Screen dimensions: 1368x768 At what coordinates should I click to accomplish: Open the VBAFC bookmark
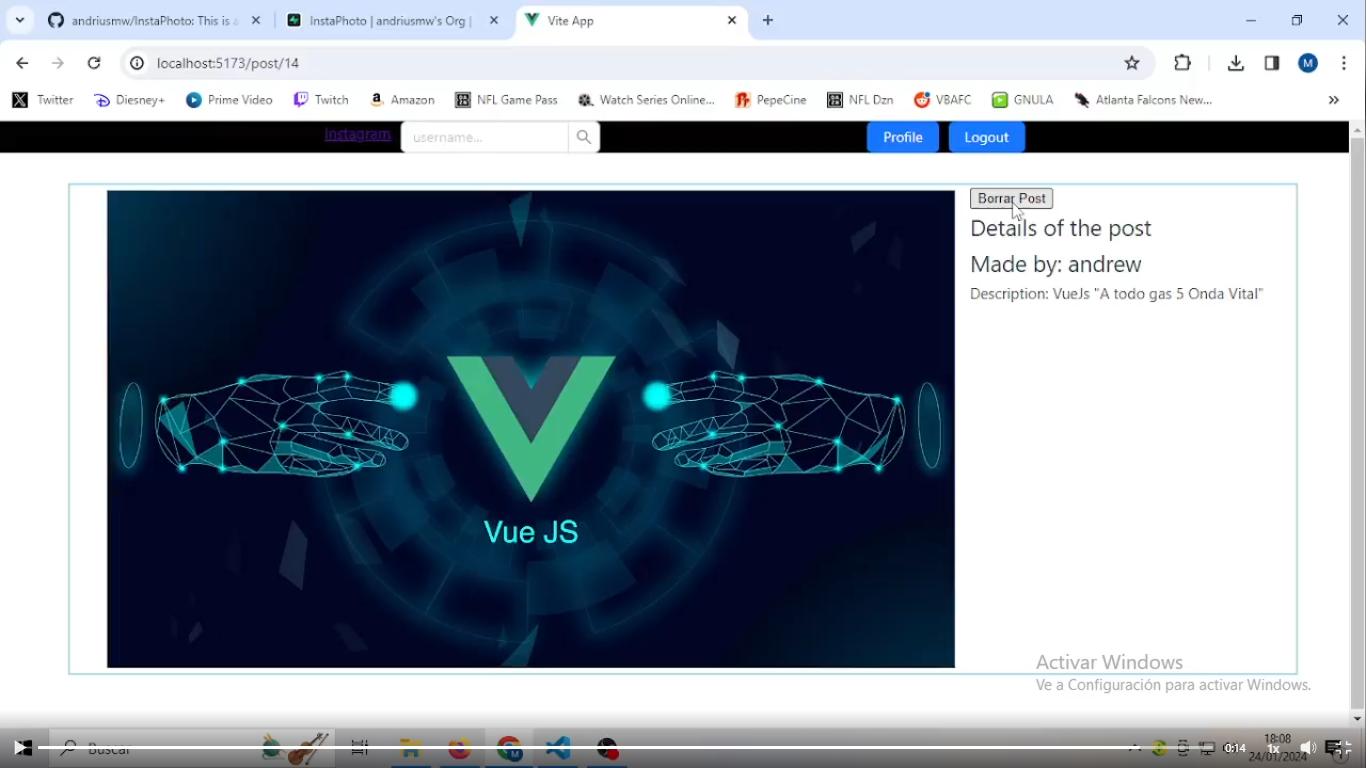(x=942, y=100)
